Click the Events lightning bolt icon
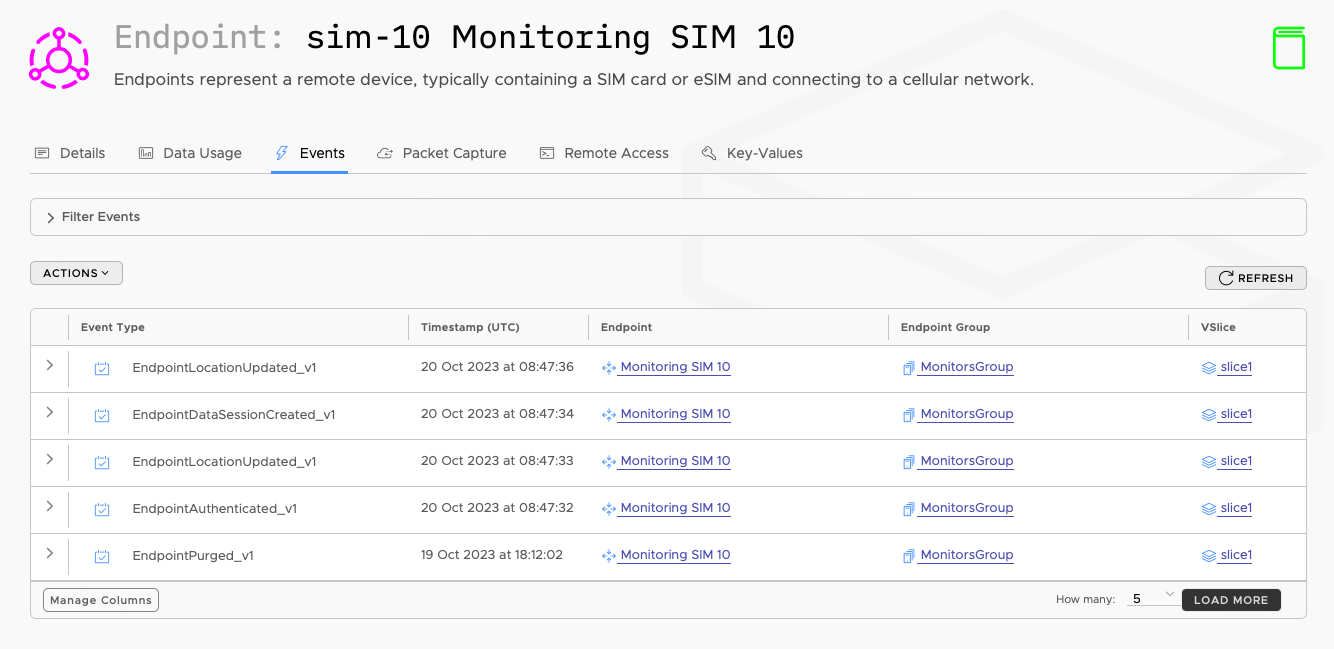 (281, 153)
